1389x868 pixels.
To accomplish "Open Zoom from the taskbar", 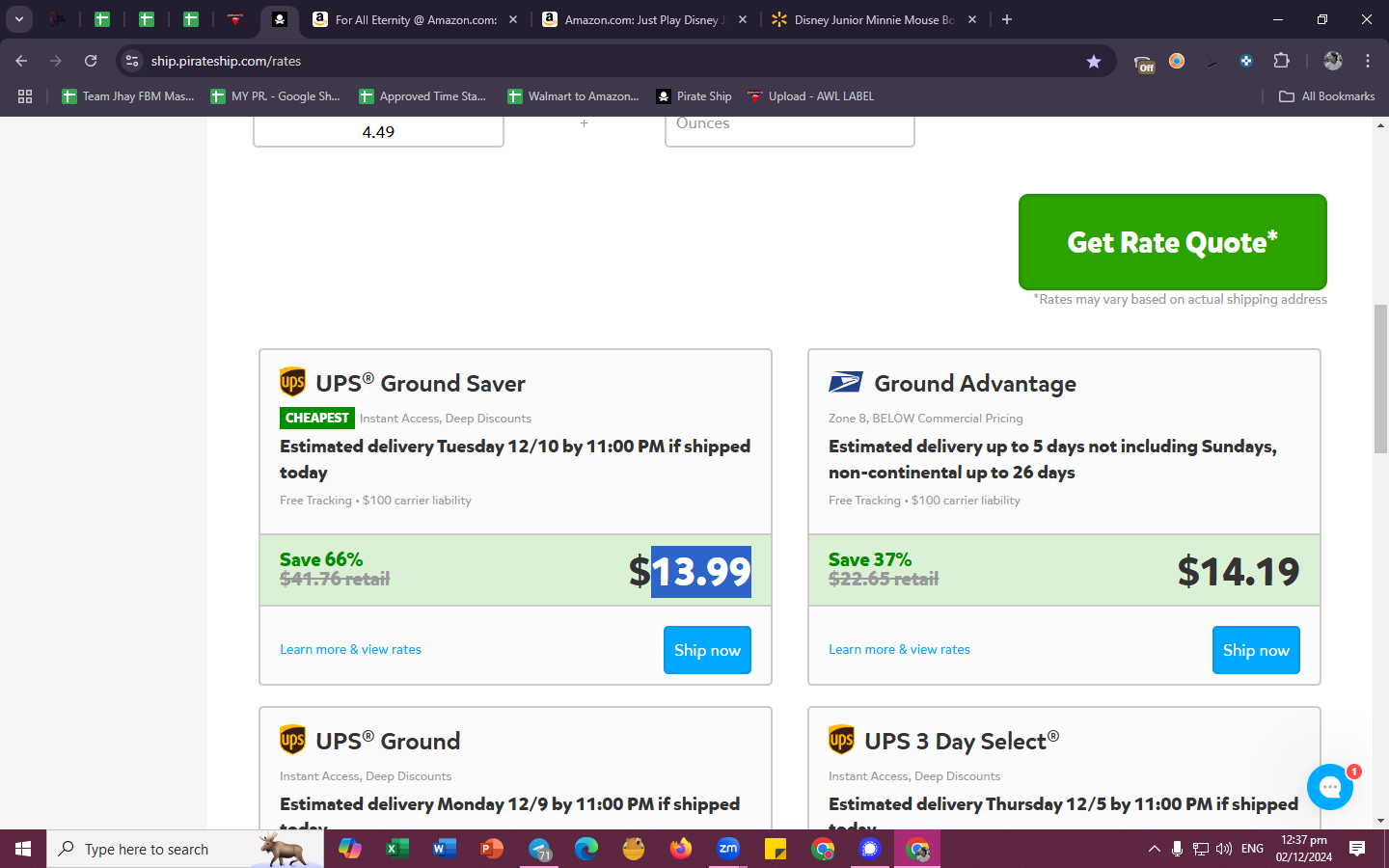I will tap(728, 849).
